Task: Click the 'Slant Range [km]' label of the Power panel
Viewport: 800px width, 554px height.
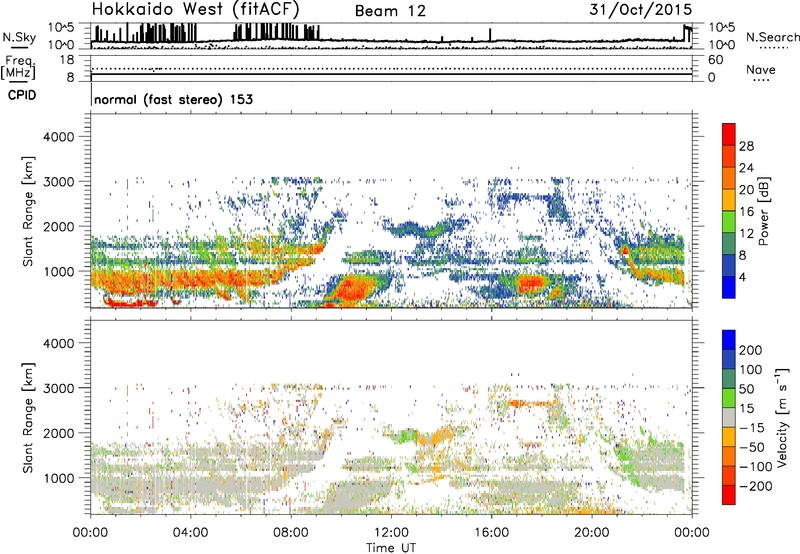Action: pos(28,211)
